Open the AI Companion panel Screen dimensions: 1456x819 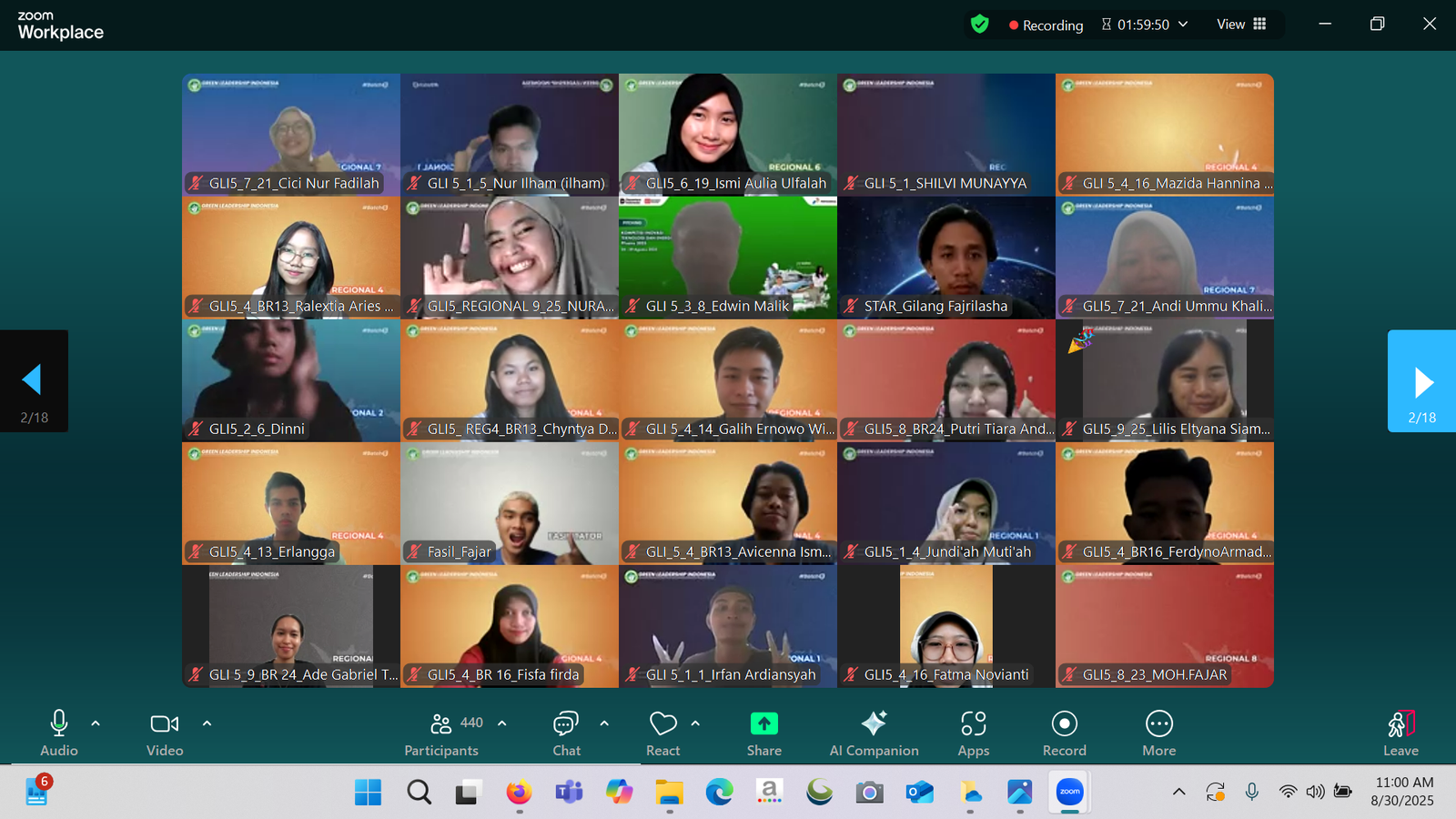874,733
